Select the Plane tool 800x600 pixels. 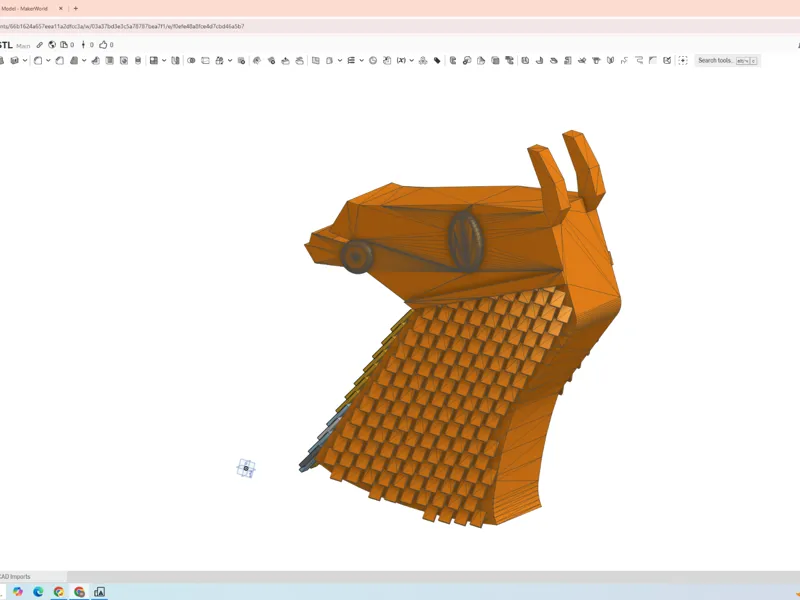point(351,60)
